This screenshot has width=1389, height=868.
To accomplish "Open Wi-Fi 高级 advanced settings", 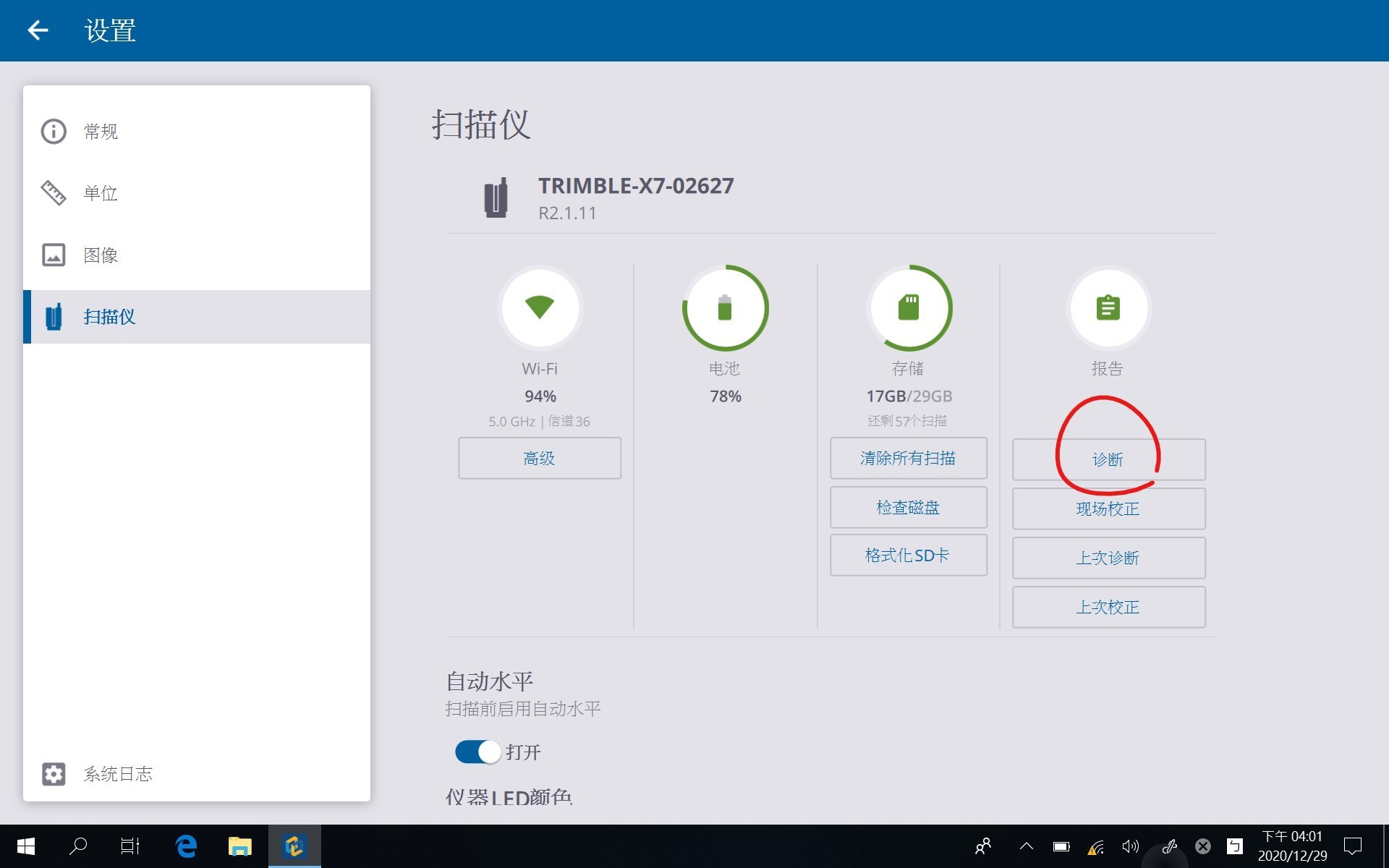I will [x=540, y=458].
